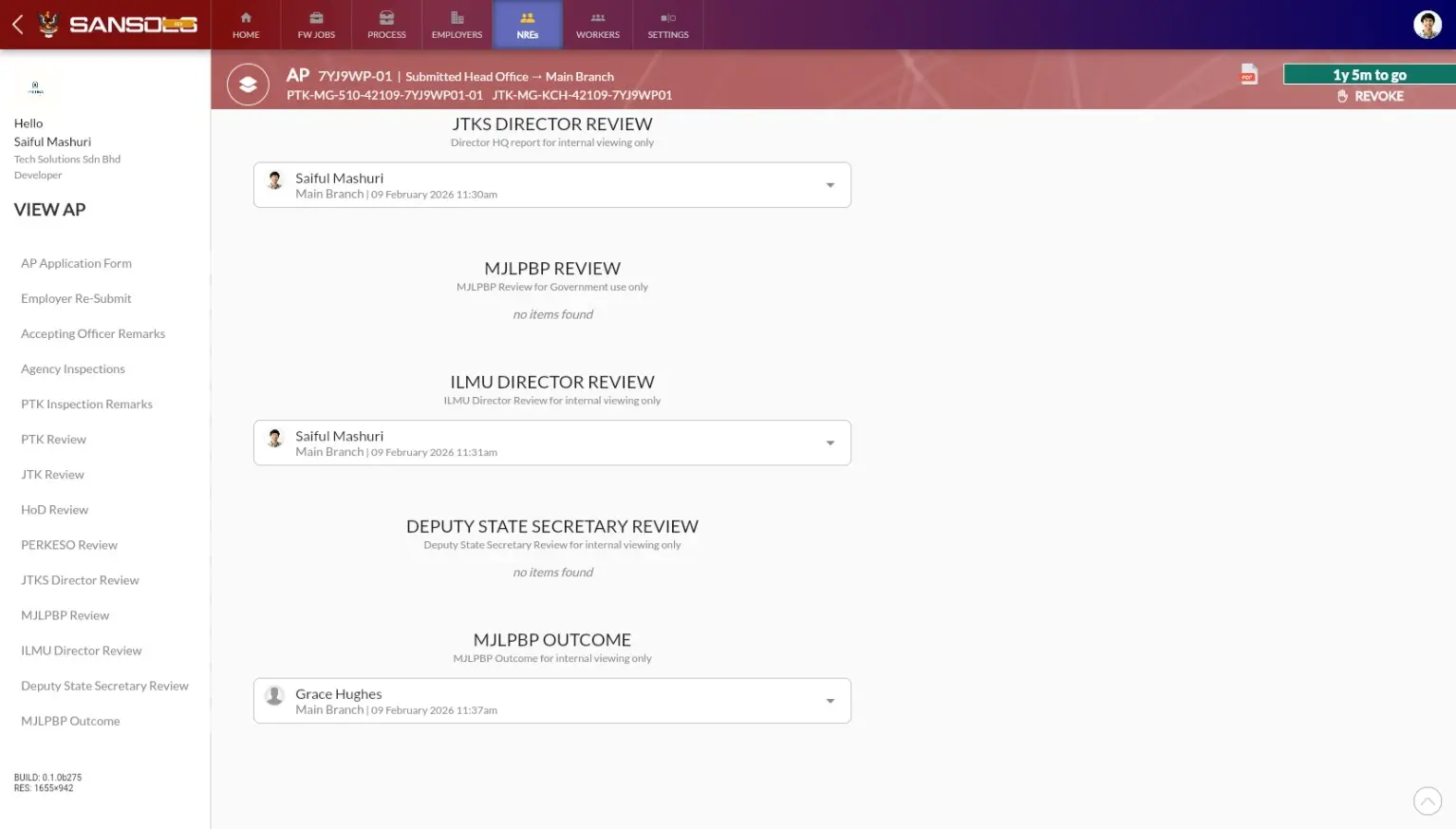Image resolution: width=1456 pixels, height=829 pixels.
Task: Expand Saiful Mashuri's JTKS Director Review entry
Action: click(552, 185)
